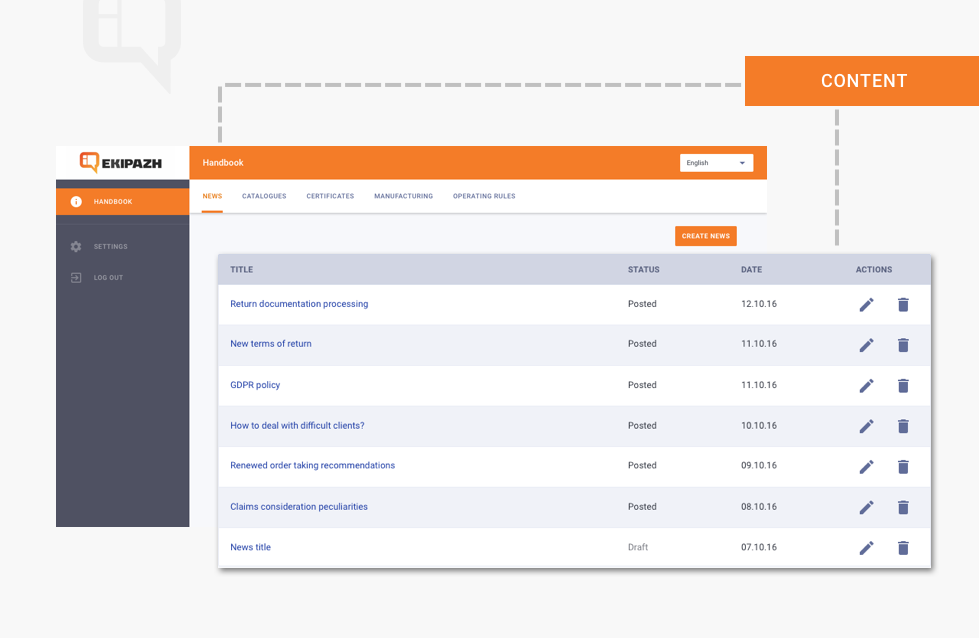
Task: Select Handbook in the sidebar
Action: click(112, 202)
